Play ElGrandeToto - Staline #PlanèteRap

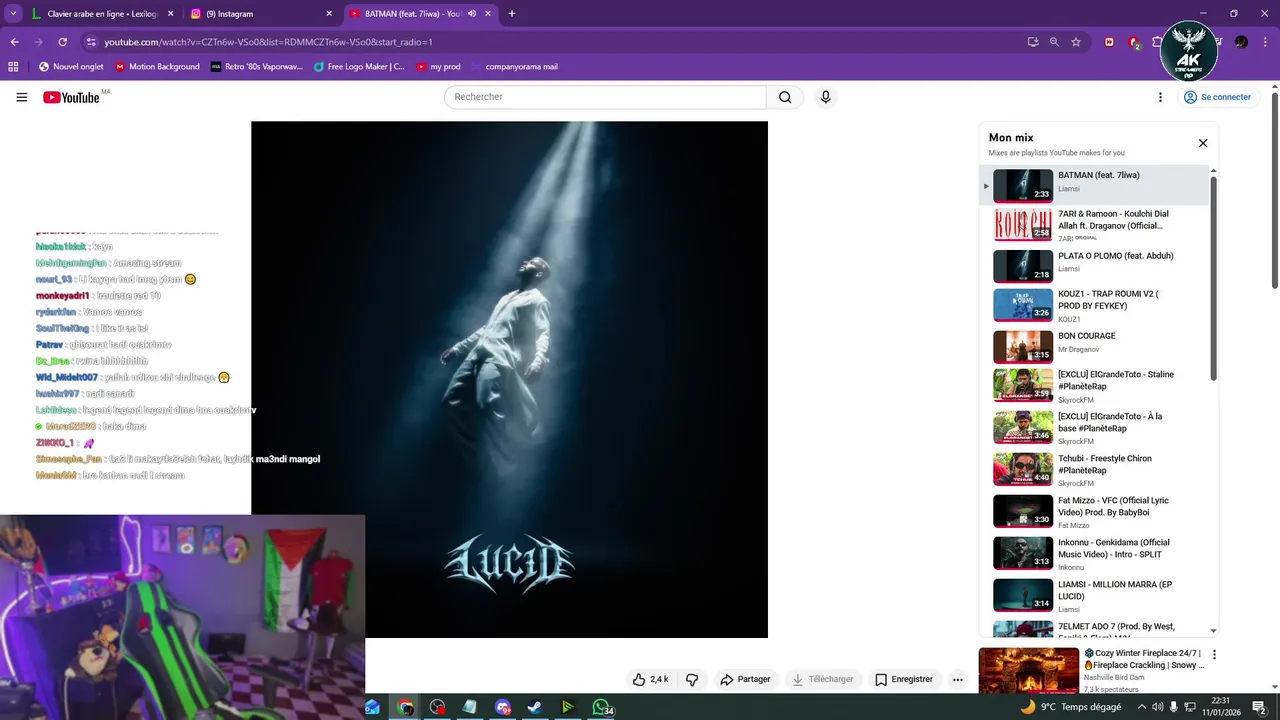[1094, 386]
